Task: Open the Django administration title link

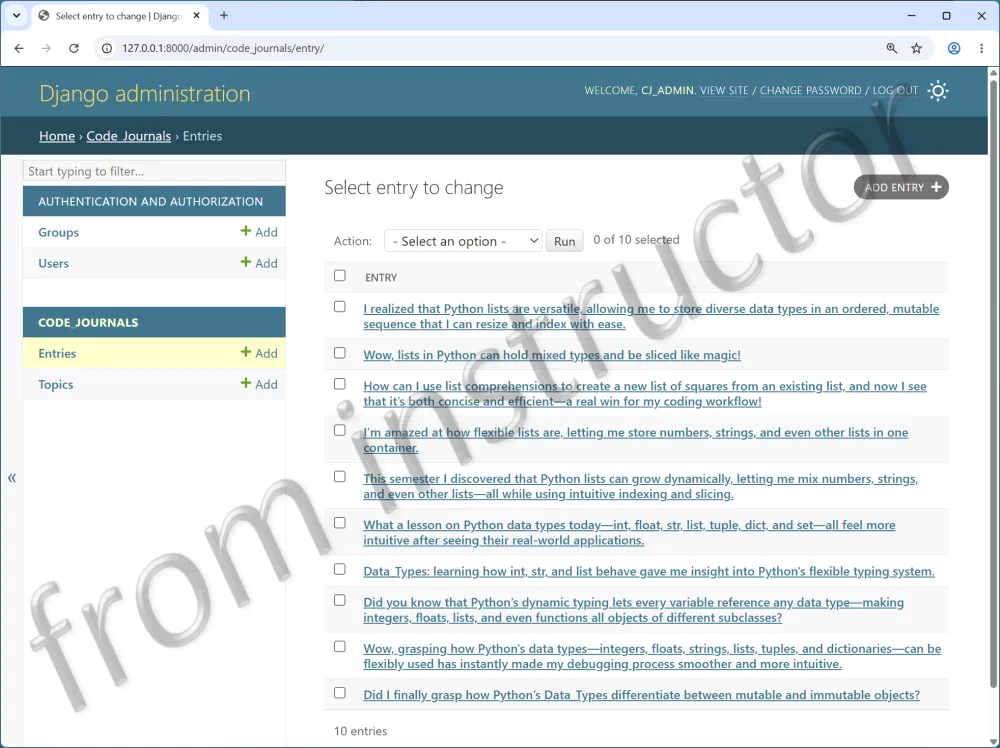Action: pyautogui.click(x=145, y=94)
